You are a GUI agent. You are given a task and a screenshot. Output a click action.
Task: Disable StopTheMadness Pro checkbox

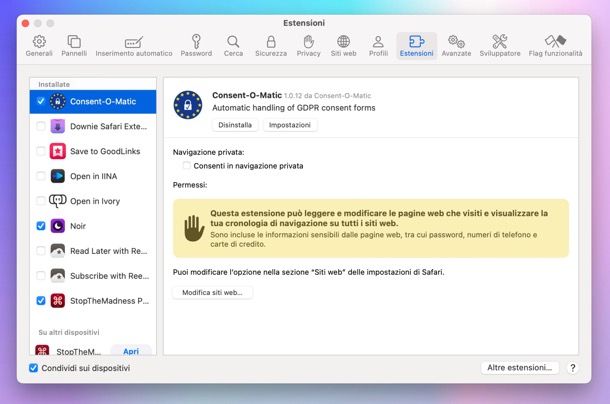41,300
